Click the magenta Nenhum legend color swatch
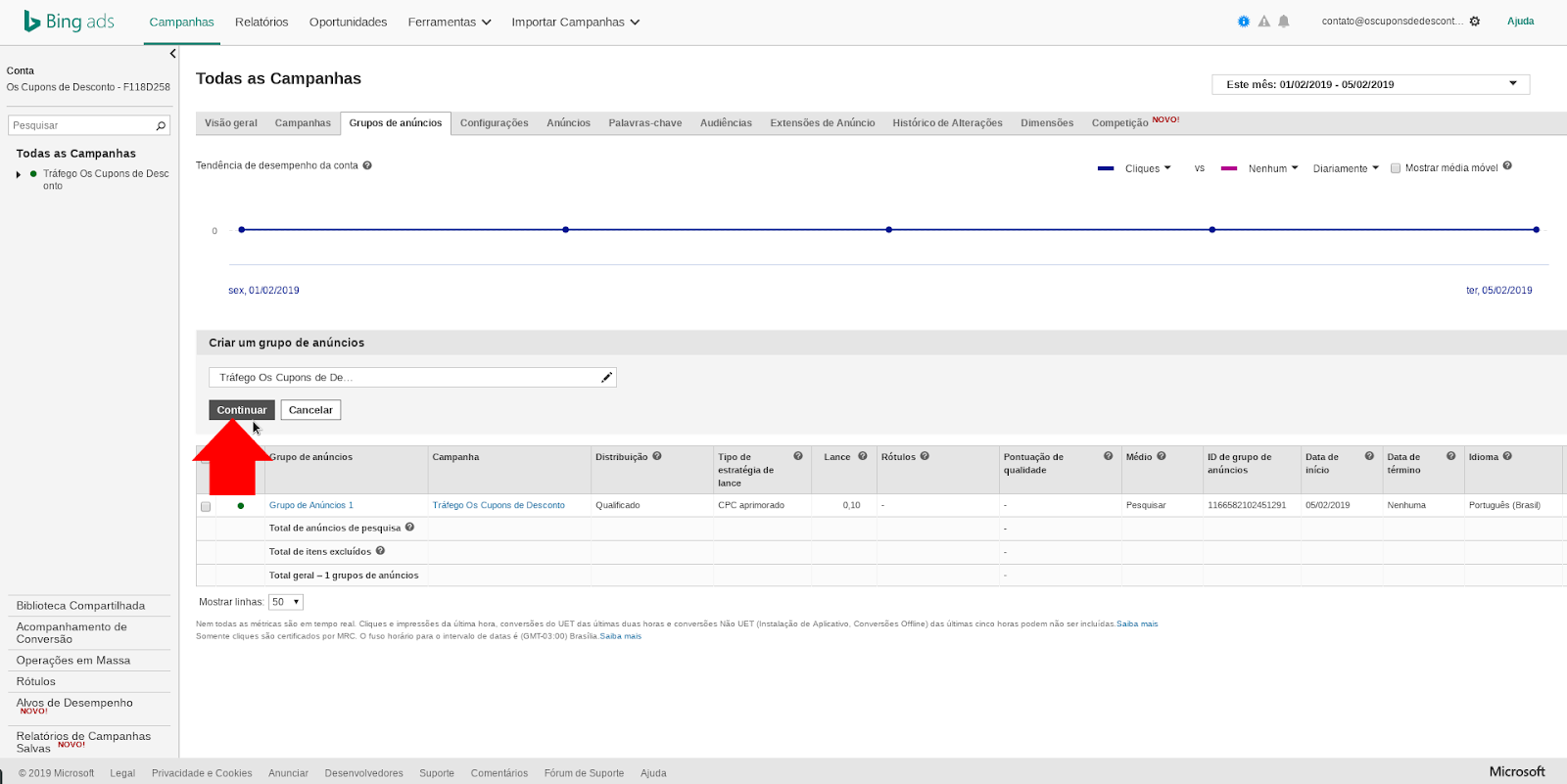1567x784 pixels. click(x=1229, y=168)
